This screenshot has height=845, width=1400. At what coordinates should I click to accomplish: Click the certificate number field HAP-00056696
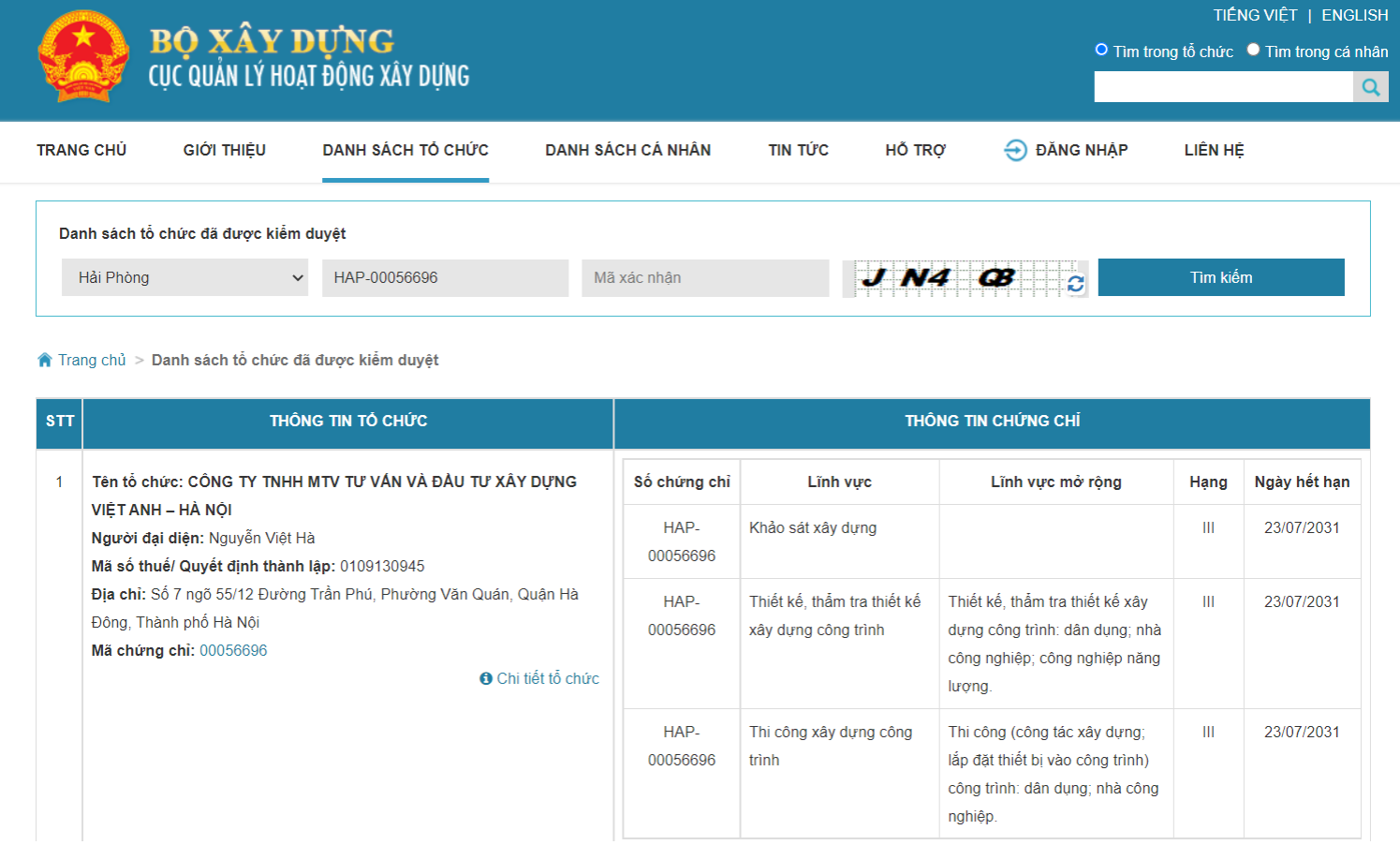pyautogui.click(x=445, y=278)
